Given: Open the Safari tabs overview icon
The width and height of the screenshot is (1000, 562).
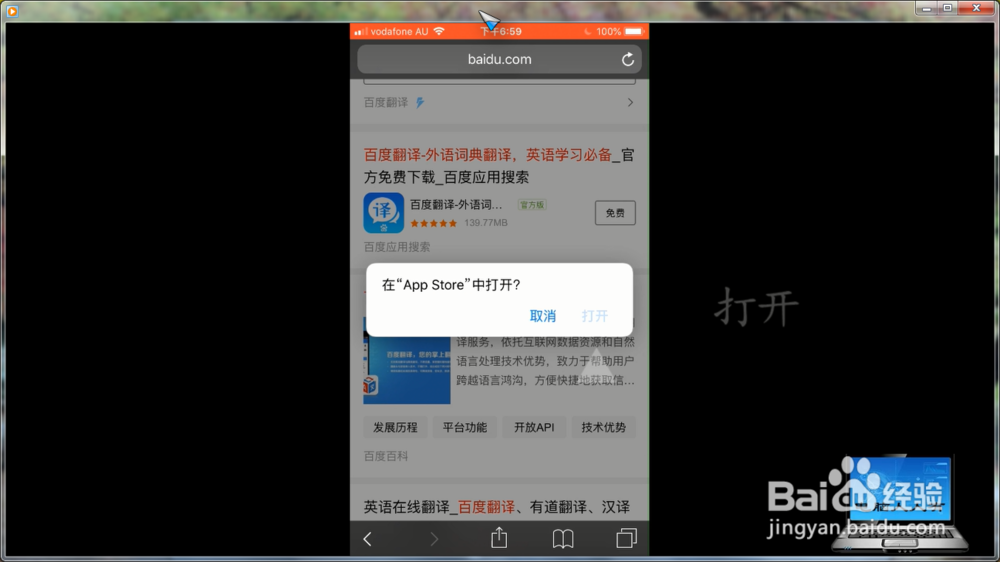Looking at the screenshot, I should (x=626, y=538).
